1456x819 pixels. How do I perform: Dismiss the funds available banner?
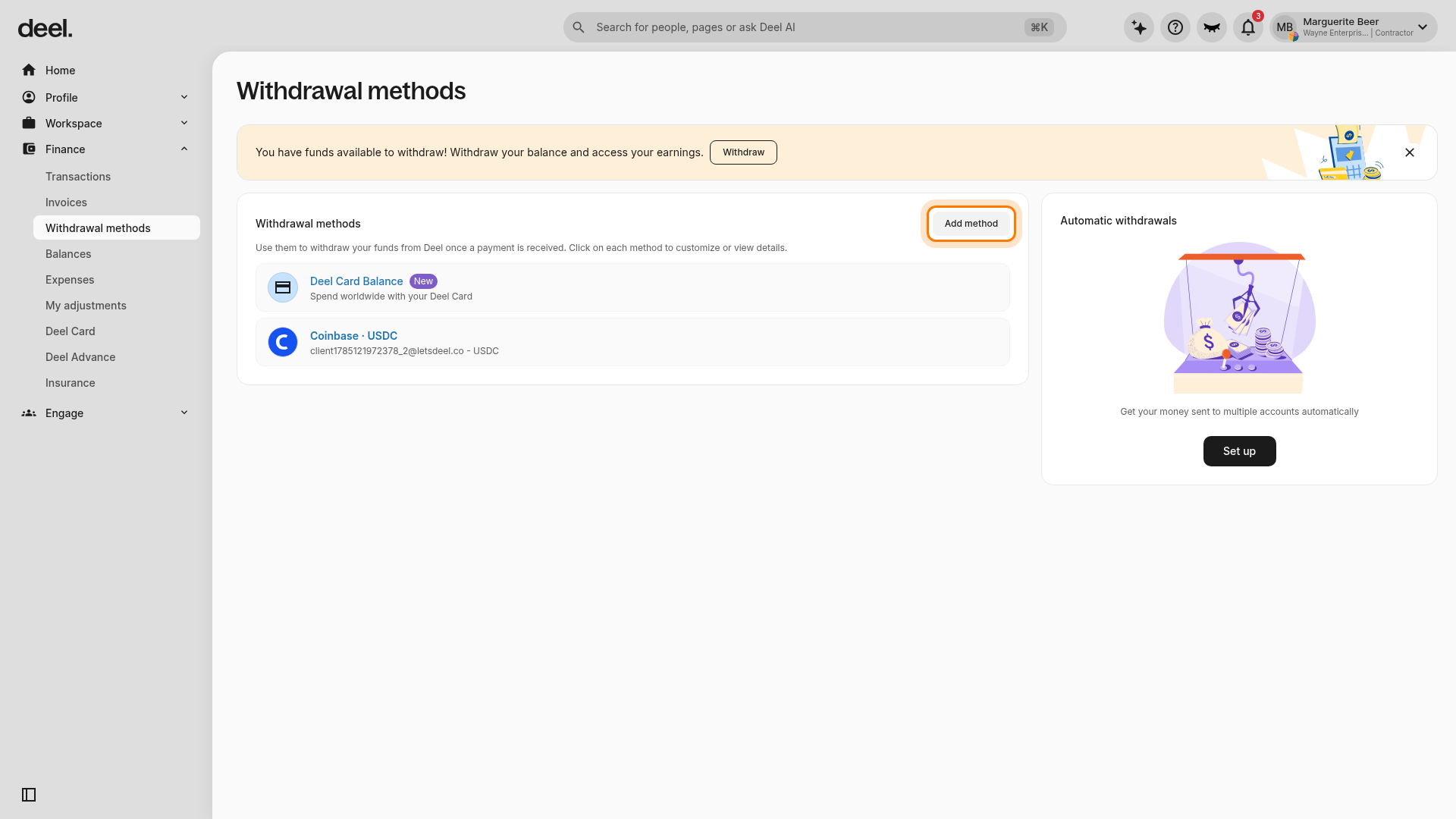click(1410, 152)
